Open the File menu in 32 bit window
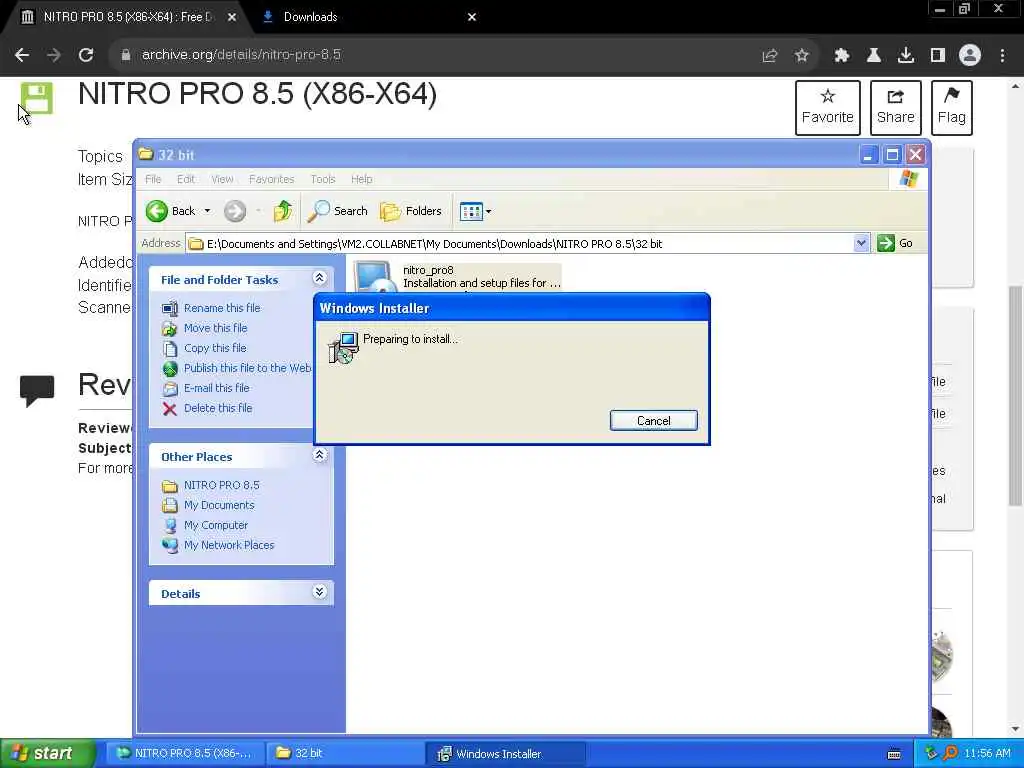 pyautogui.click(x=153, y=179)
